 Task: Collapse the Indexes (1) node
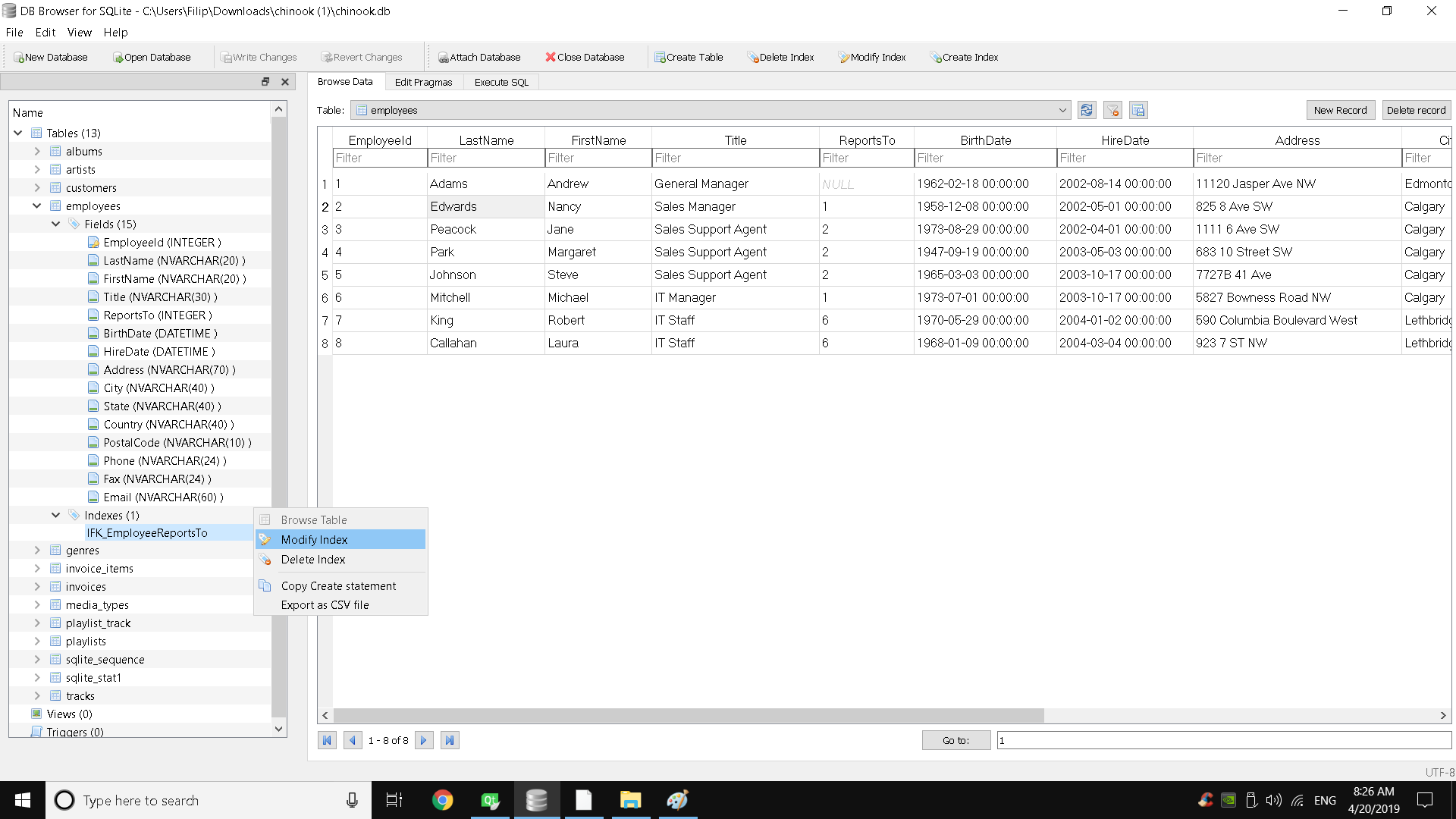pyautogui.click(x=55, y=515)
